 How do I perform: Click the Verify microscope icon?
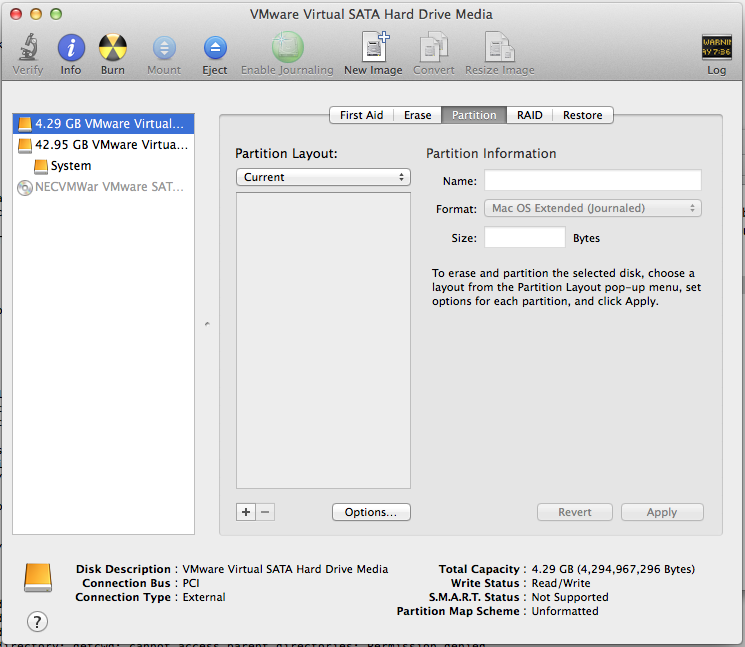click(x=28, y=47)
